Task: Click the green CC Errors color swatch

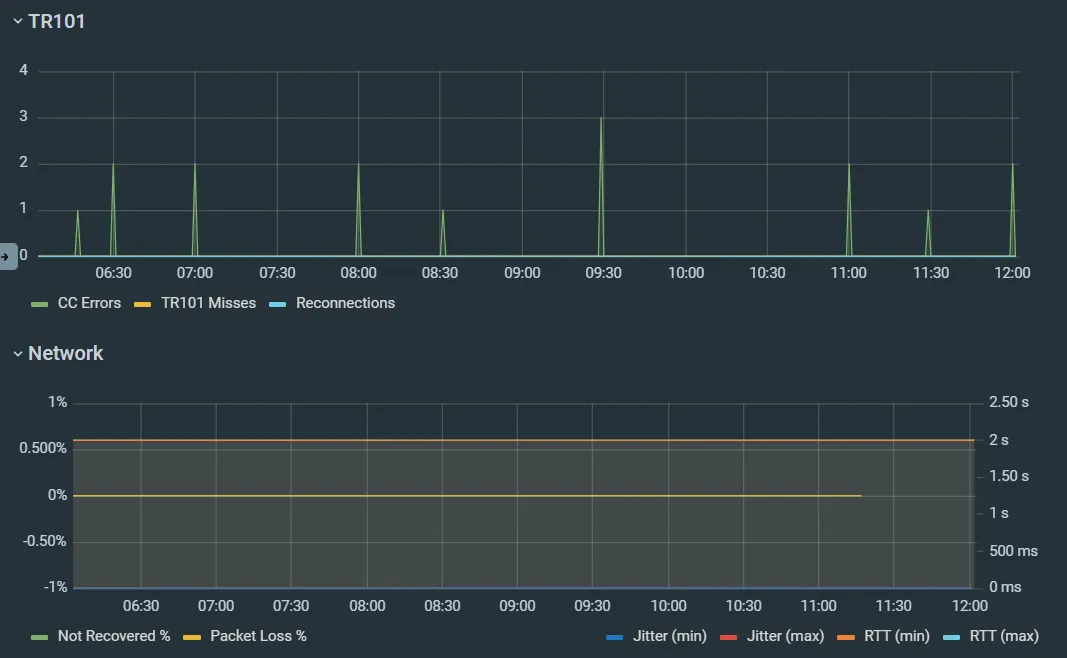Action: 39,304
